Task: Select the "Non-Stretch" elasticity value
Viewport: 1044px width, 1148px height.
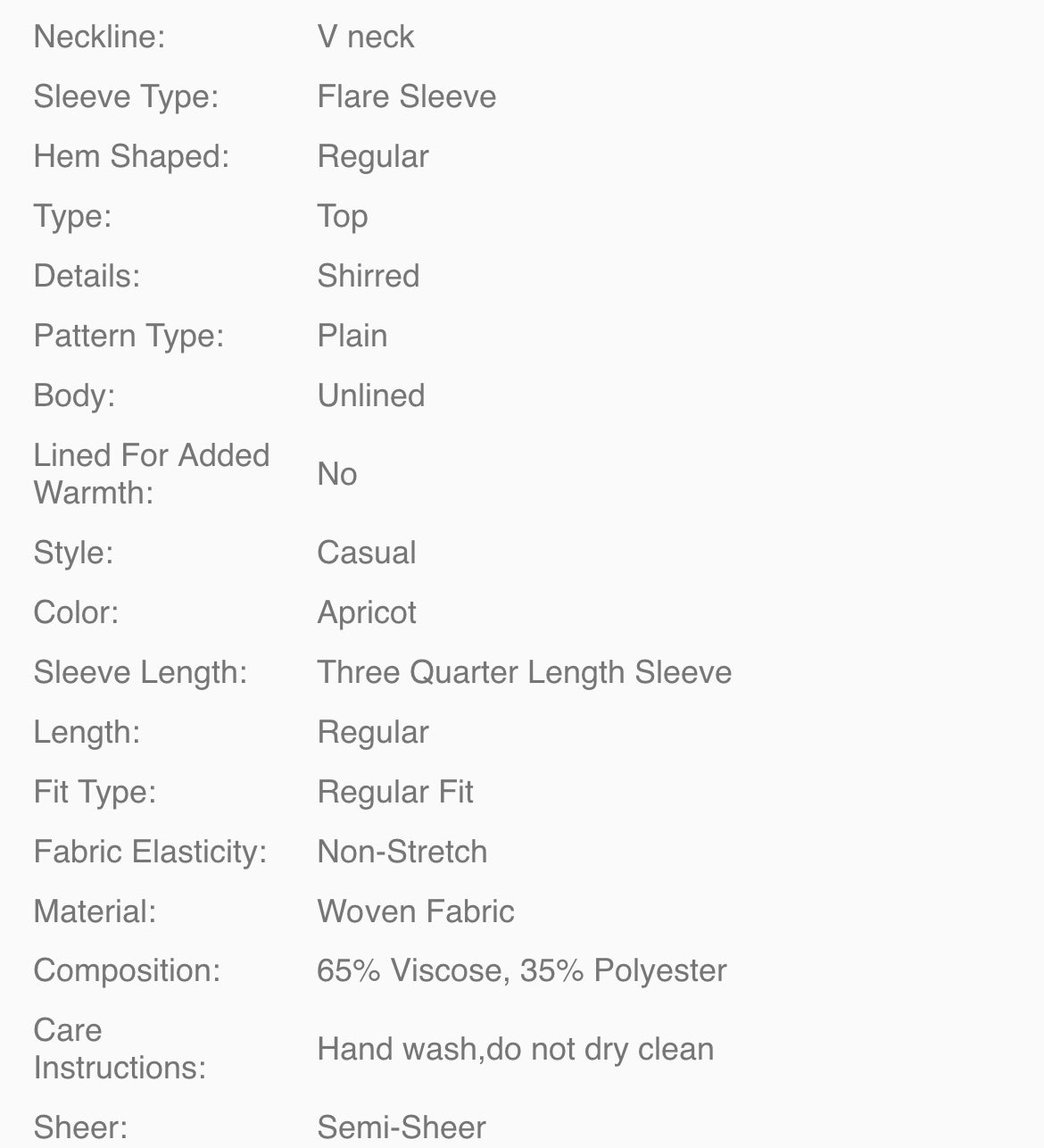Action: click(402, 852)
